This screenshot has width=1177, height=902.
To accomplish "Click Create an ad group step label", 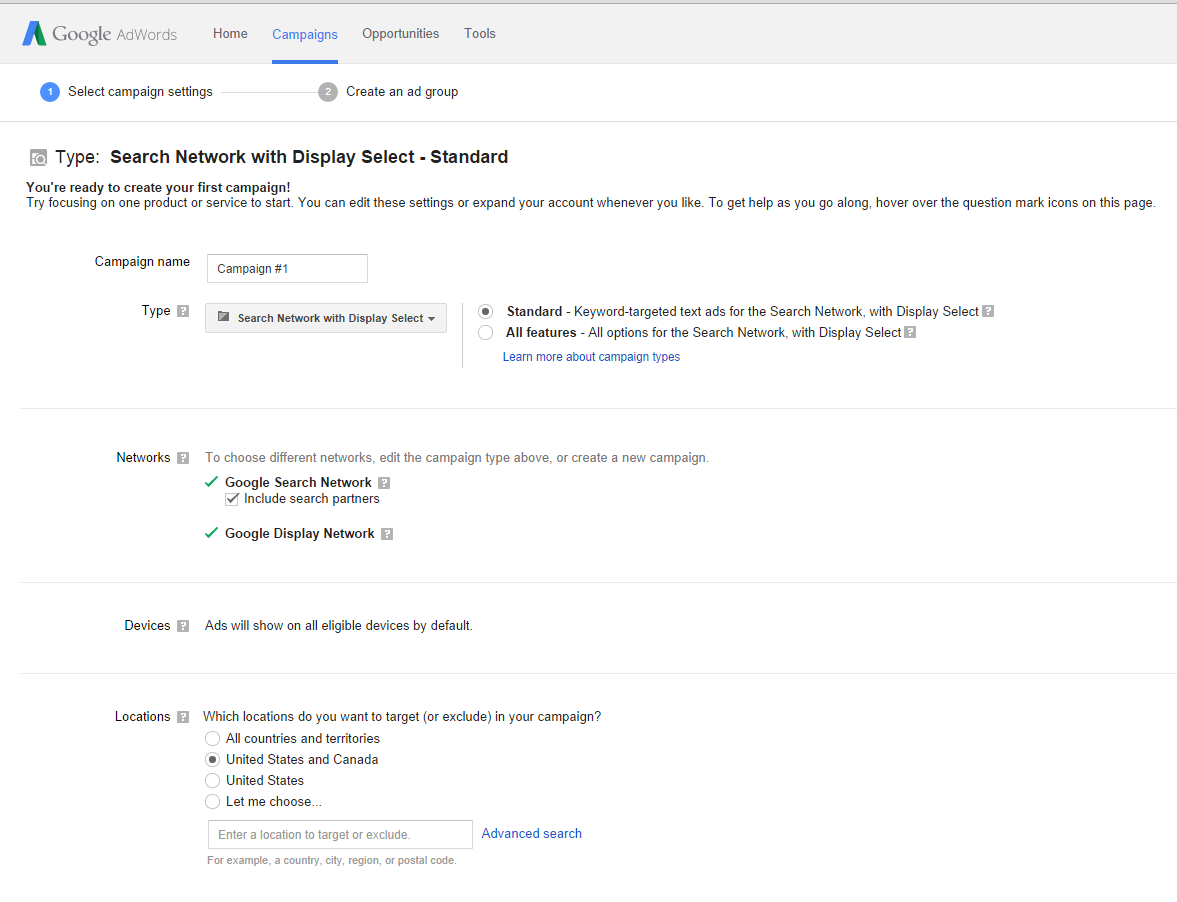I will (x=402, y=92).
